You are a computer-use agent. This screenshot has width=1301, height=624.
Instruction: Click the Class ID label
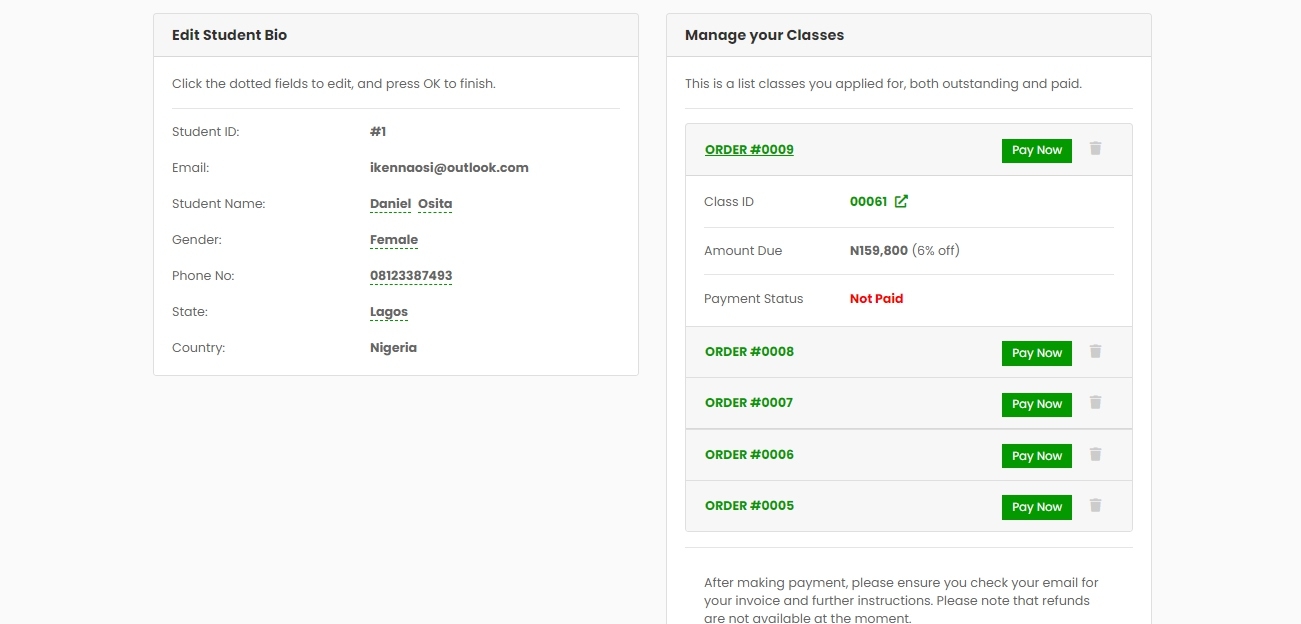click(729, 202)
